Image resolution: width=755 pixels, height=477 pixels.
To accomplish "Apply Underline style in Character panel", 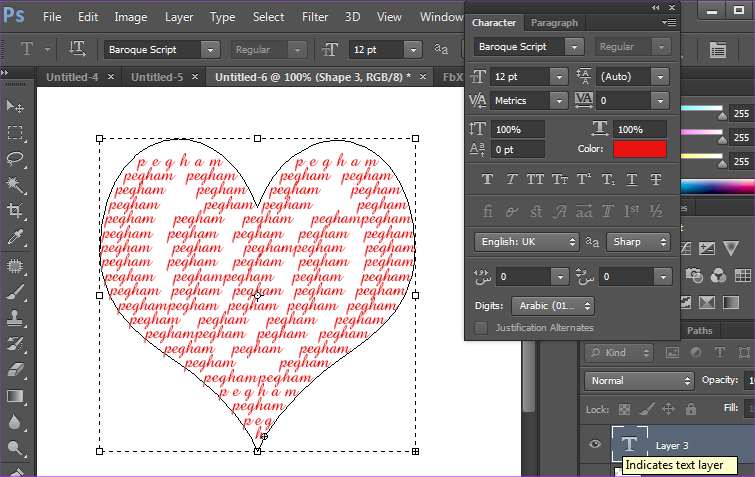I will point(632,180).
